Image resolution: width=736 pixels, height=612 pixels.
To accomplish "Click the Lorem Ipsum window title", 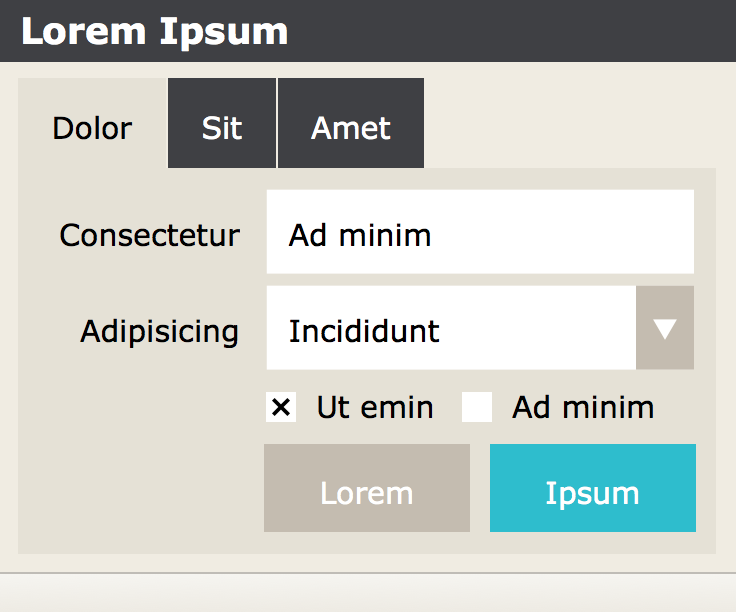I will [x=155, y=31].
